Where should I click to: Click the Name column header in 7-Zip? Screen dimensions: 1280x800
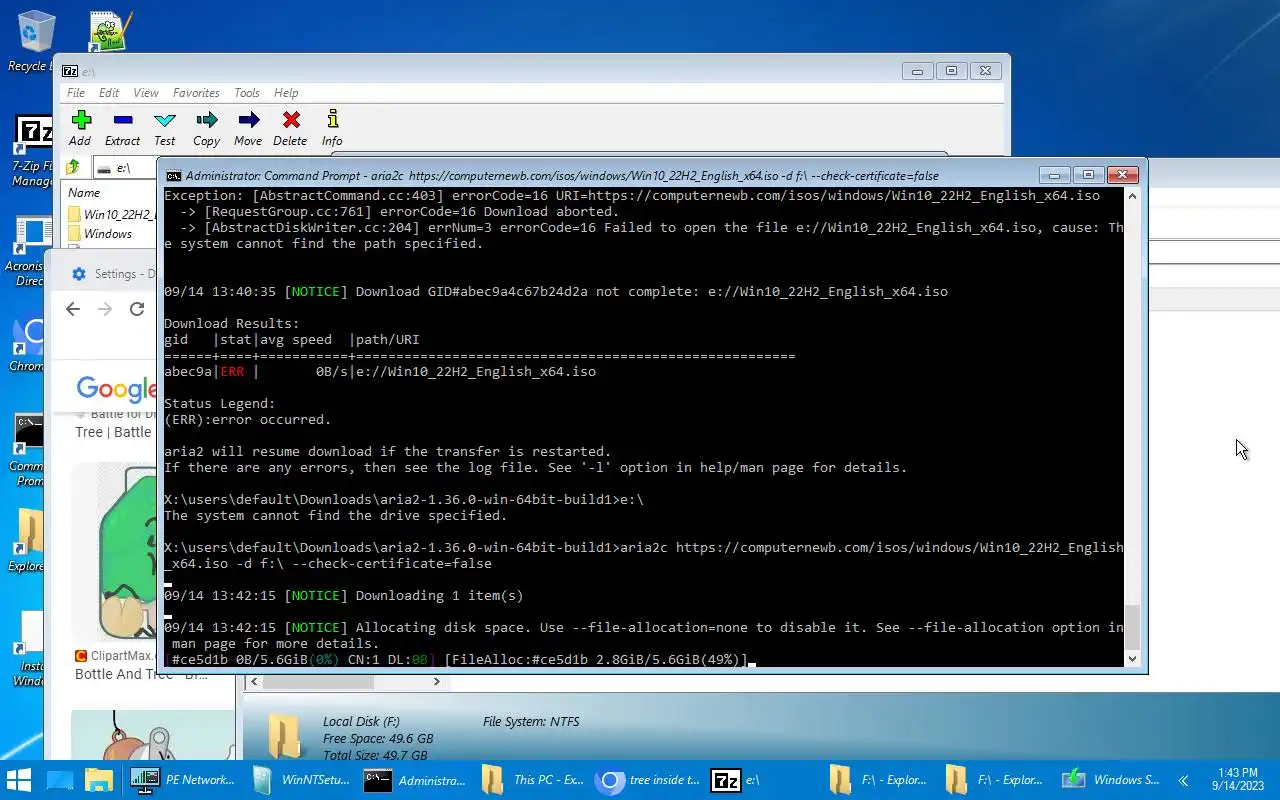pos(84,193)
